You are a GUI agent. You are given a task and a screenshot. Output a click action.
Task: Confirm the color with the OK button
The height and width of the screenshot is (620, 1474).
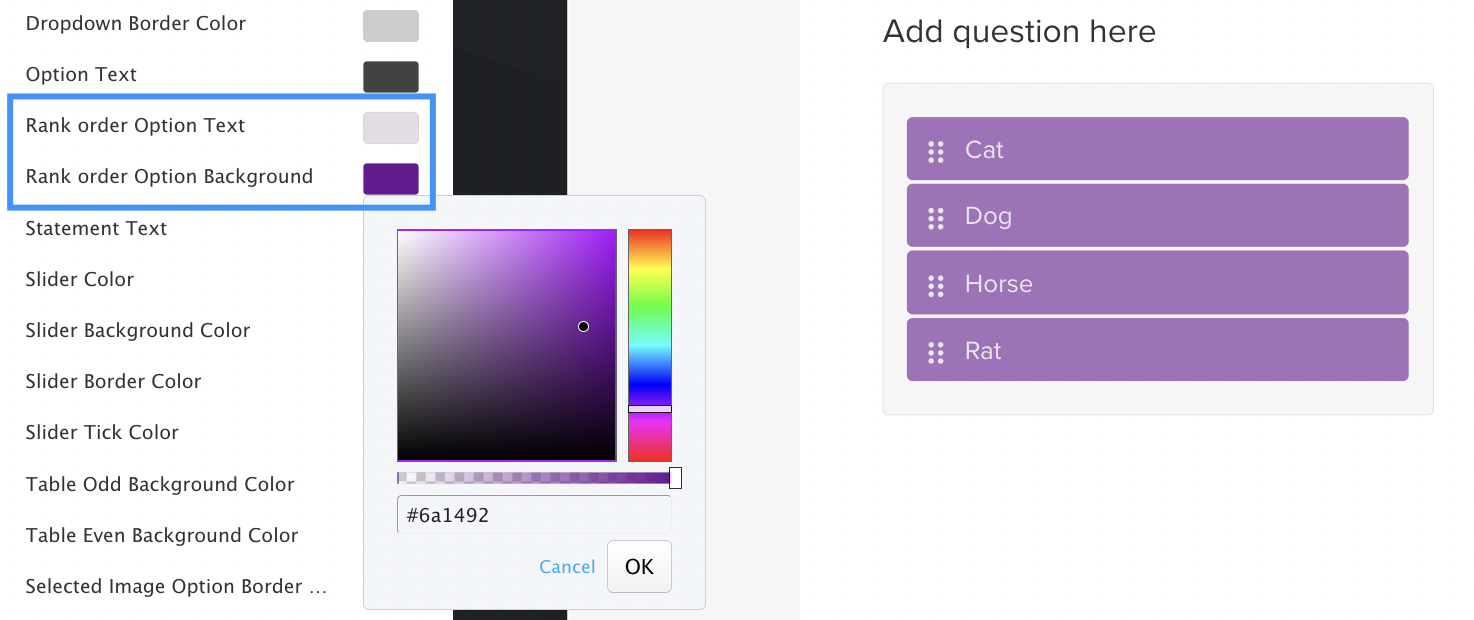tap(639, 566)
